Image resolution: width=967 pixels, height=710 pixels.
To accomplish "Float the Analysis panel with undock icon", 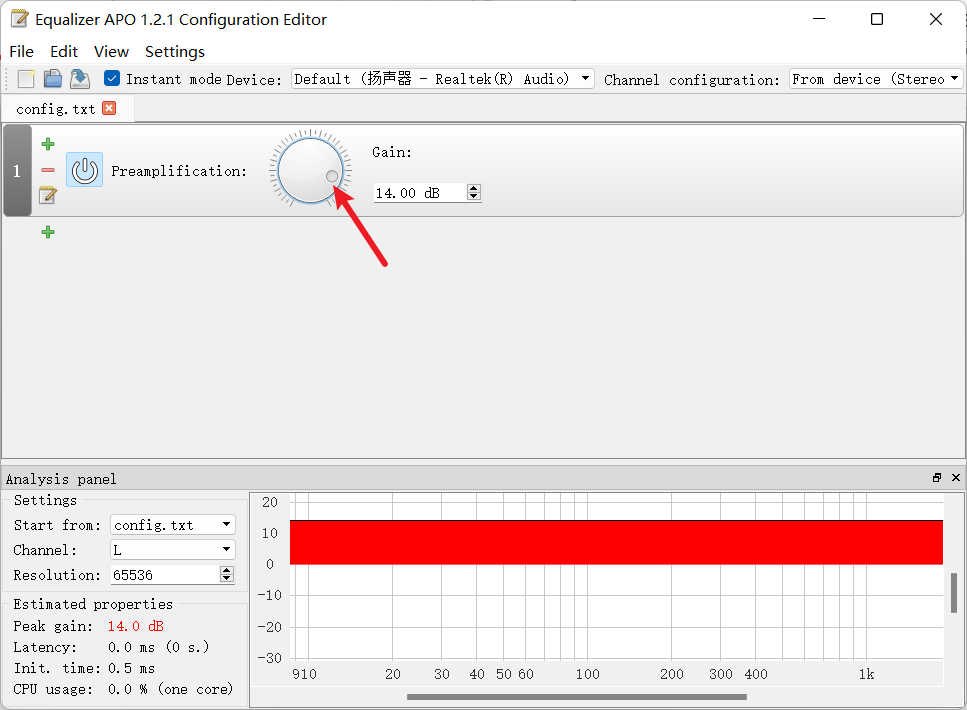I will pos(937,478).
